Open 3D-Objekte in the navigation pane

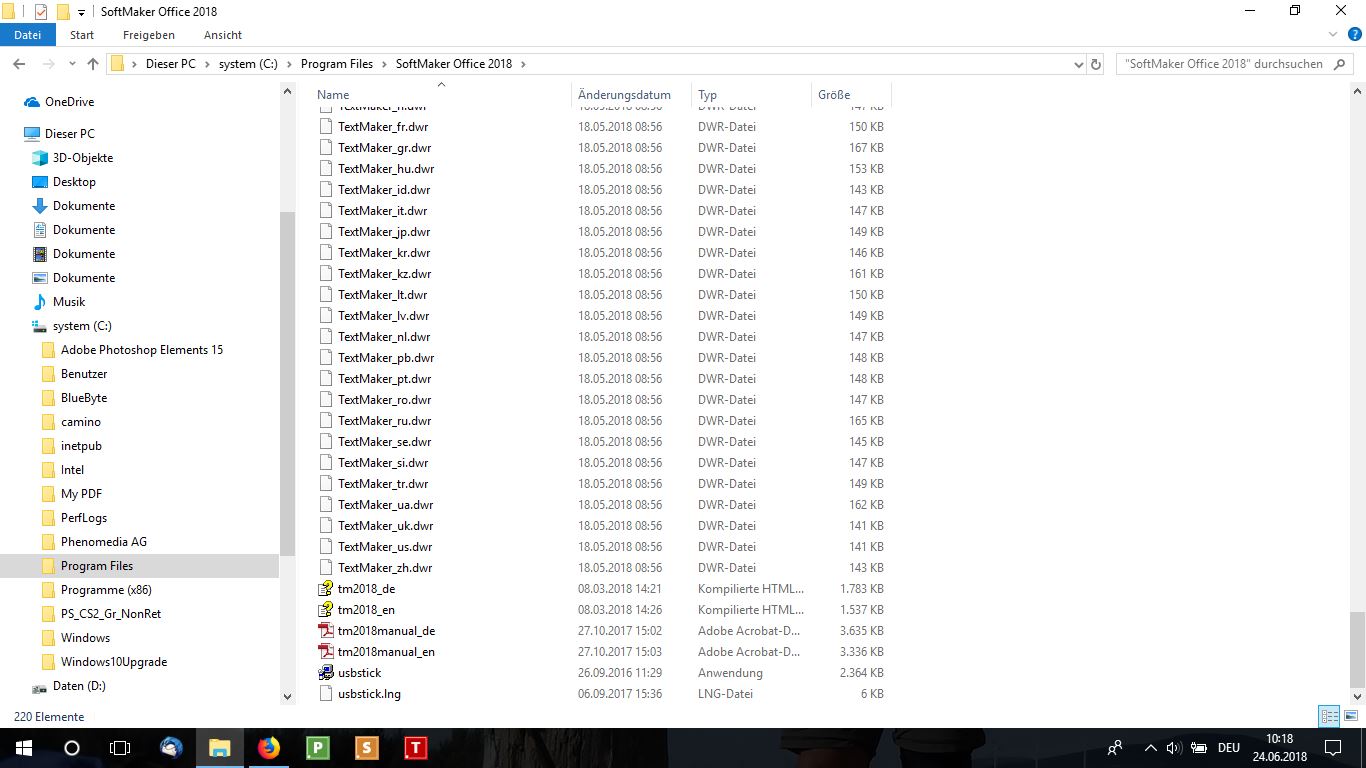coord(83,158)
